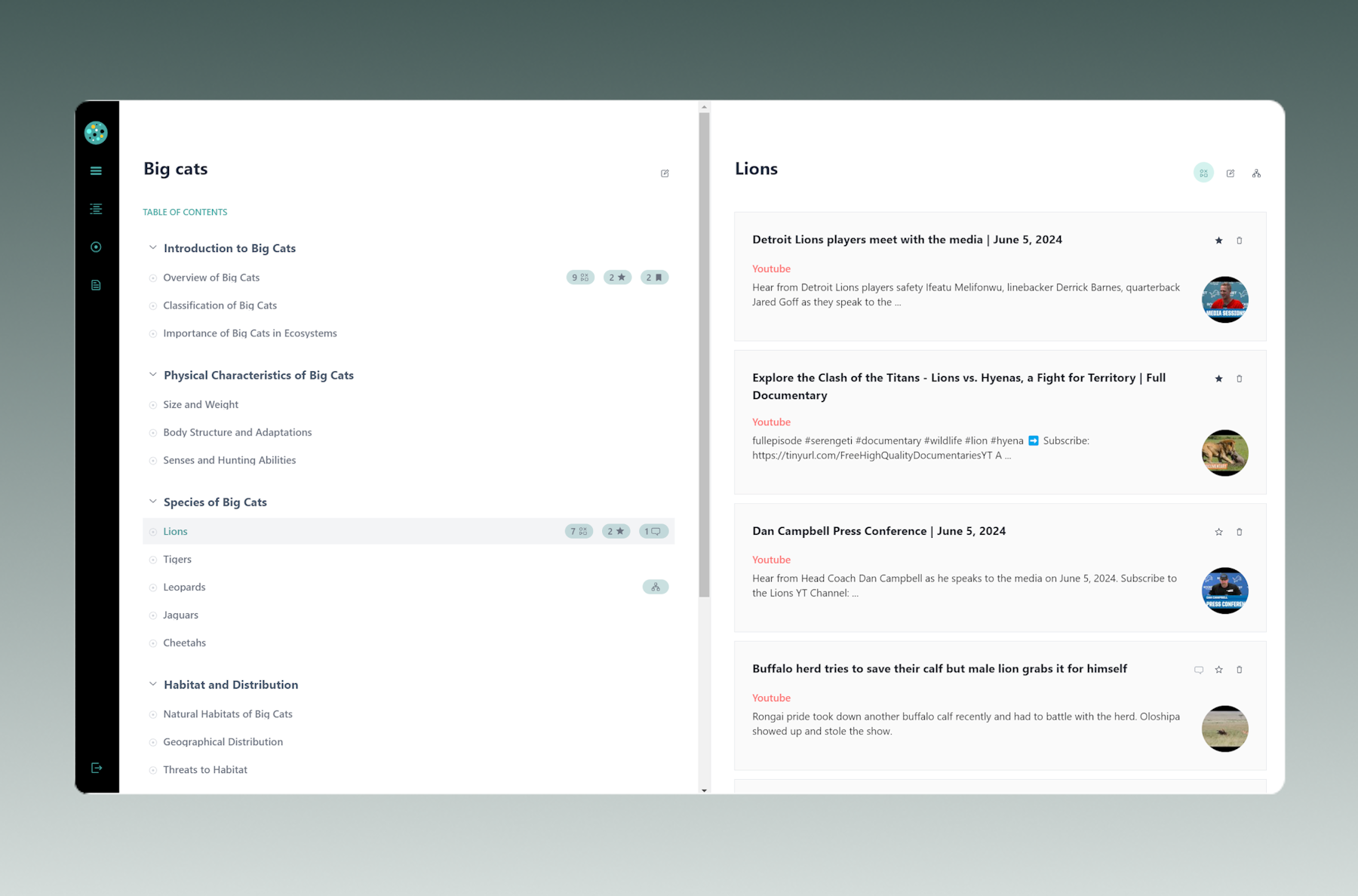
Task: Open the Leopards topic
Action: [x=184, y=588]
